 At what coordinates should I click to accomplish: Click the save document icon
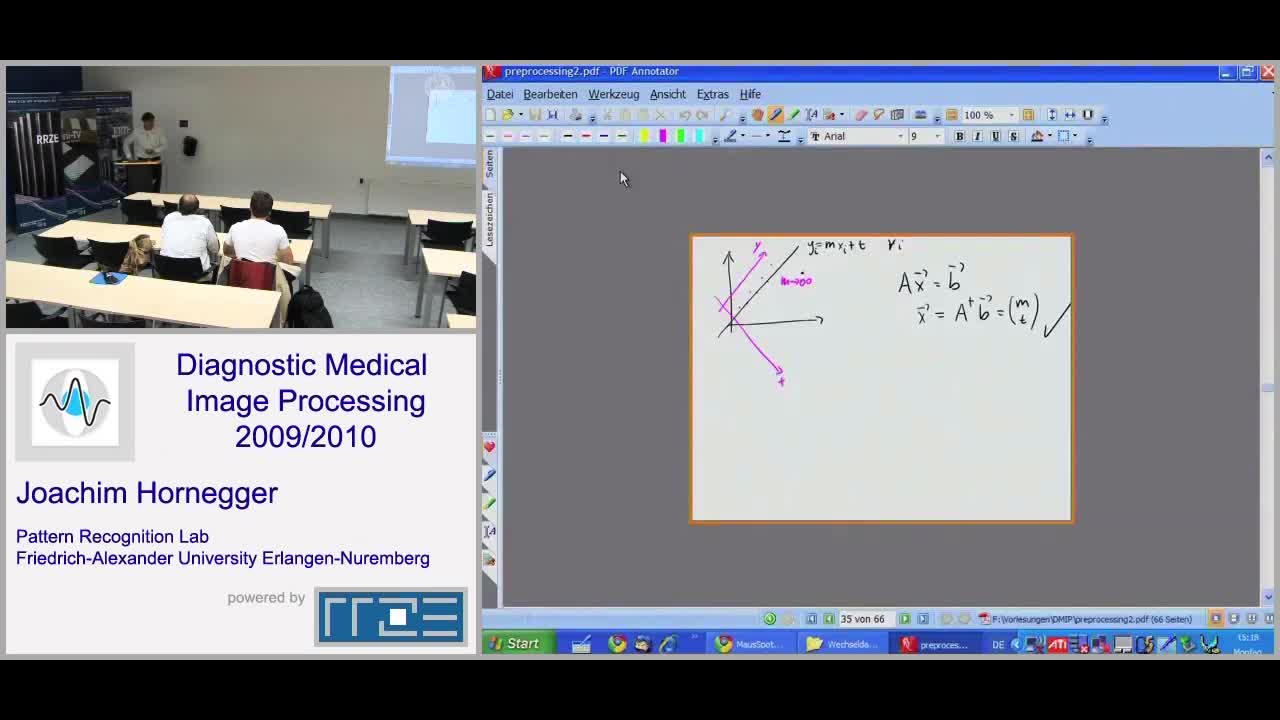(535, 115)
